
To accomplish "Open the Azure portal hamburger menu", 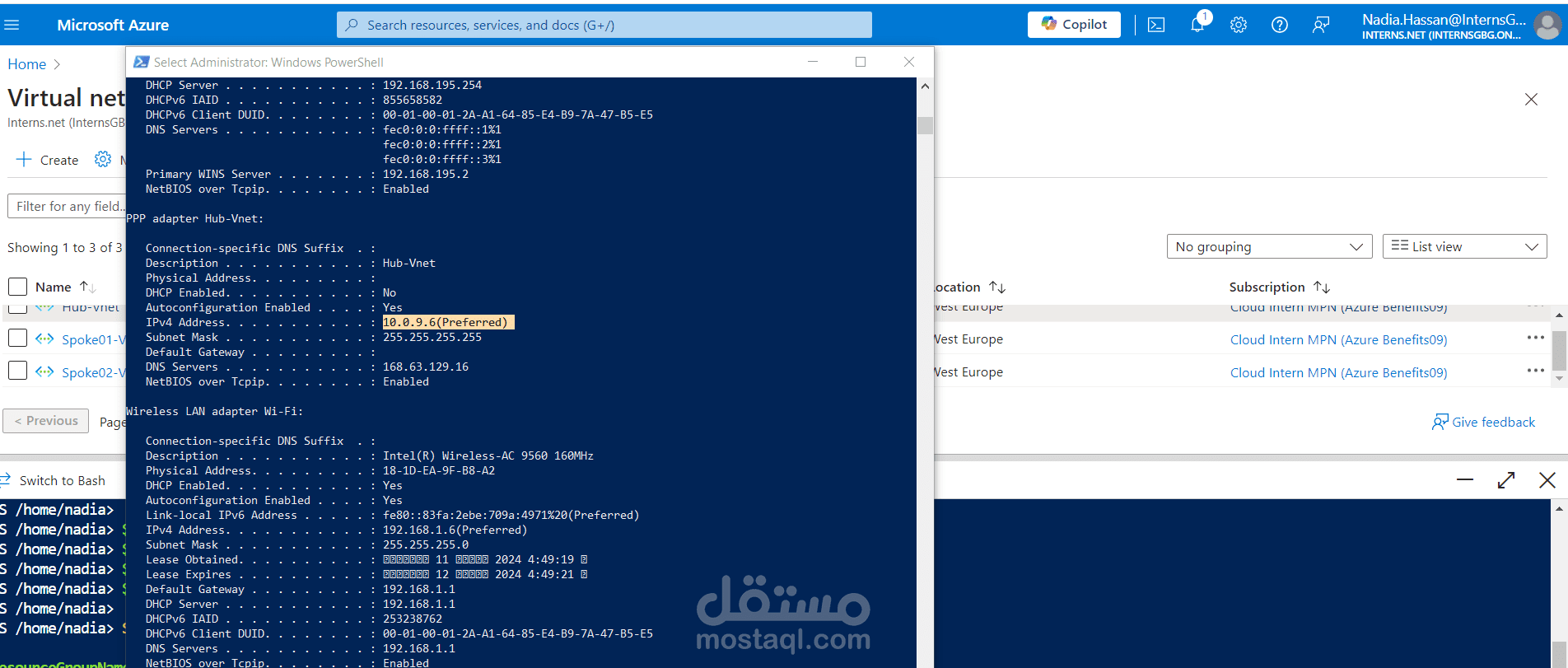I will (x=12, y=25).
